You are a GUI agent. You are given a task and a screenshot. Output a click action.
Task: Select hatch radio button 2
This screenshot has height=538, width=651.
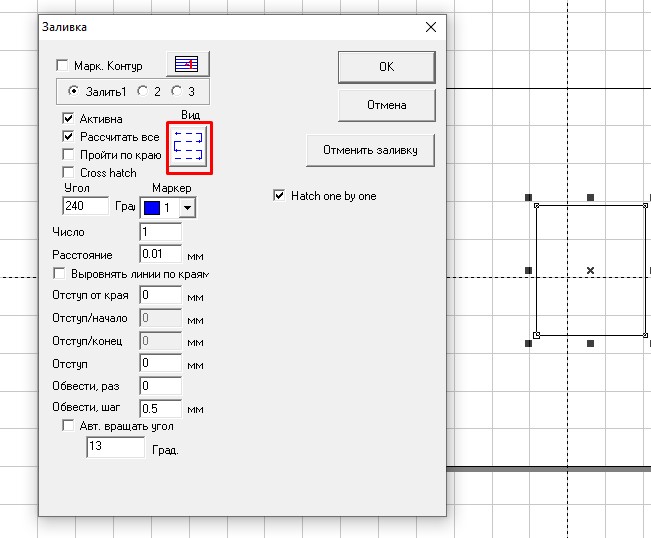click(x=143, y=91)
